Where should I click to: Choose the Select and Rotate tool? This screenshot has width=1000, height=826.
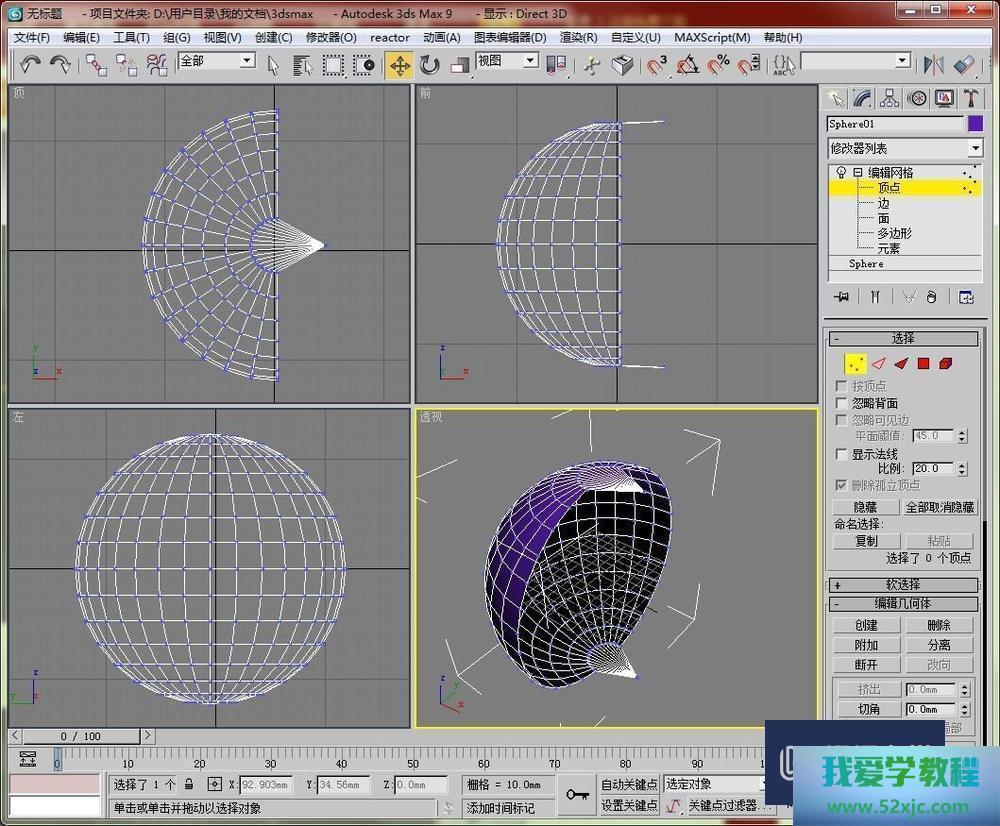click(x=430, y=65)
